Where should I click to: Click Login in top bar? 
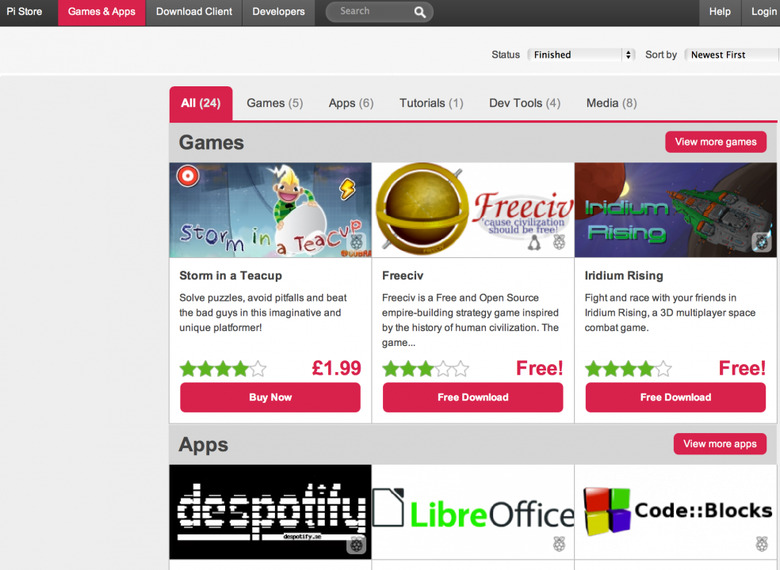click(763, 12)
